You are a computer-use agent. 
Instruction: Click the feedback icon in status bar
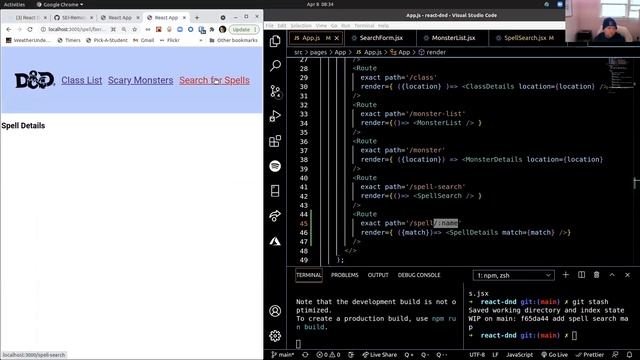[x=615, y=355]
